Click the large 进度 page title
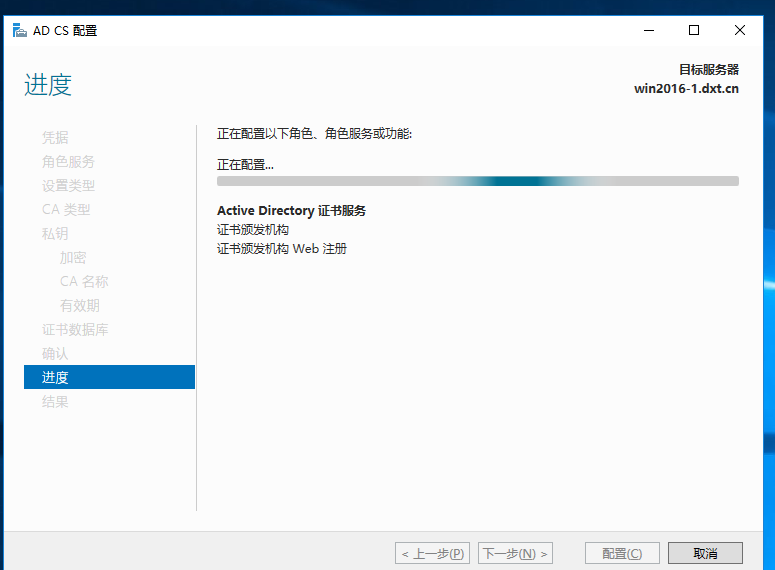The height and width of the screenshot is (570, 775). point(48,85)
